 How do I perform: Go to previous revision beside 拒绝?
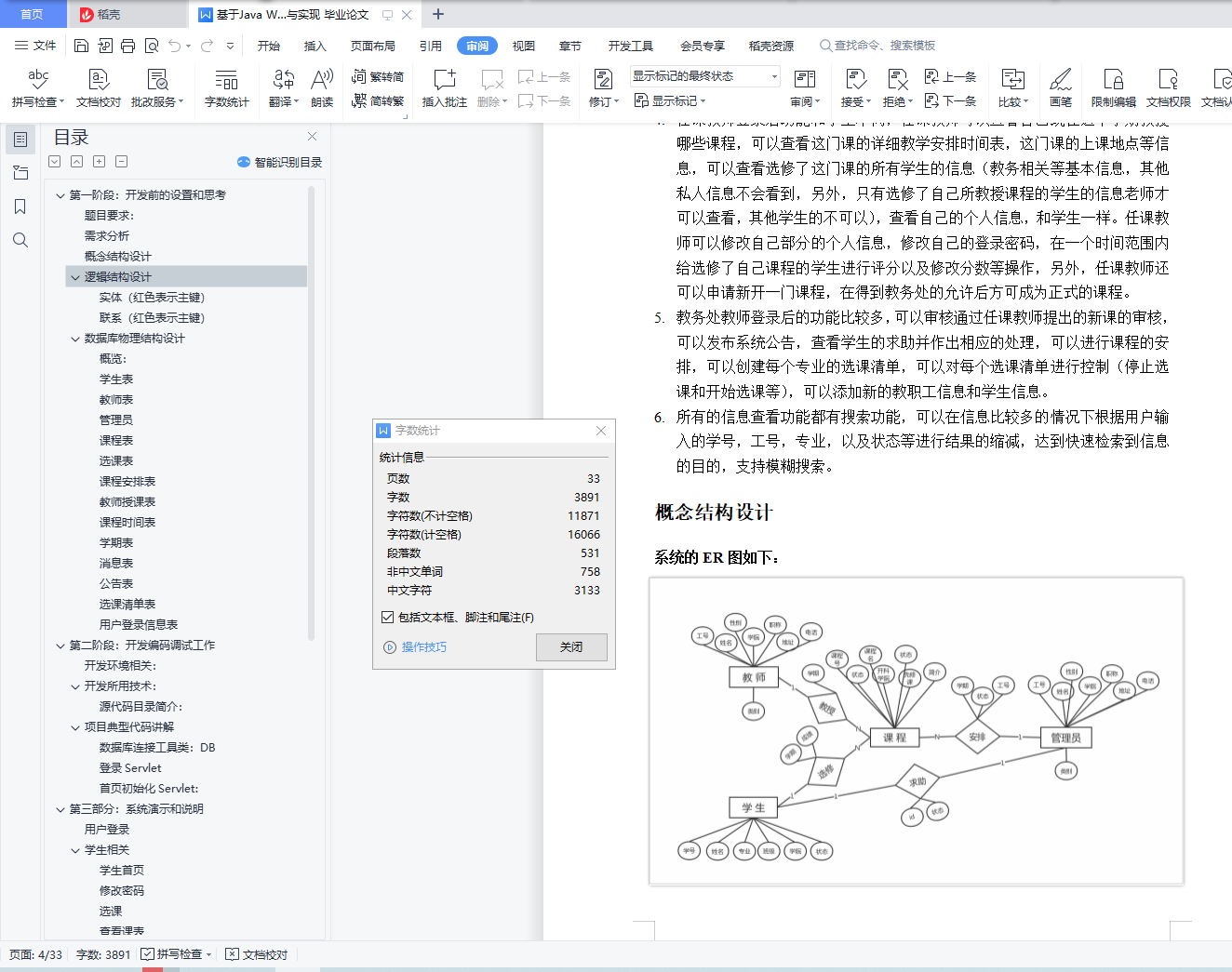pos(950,76)
